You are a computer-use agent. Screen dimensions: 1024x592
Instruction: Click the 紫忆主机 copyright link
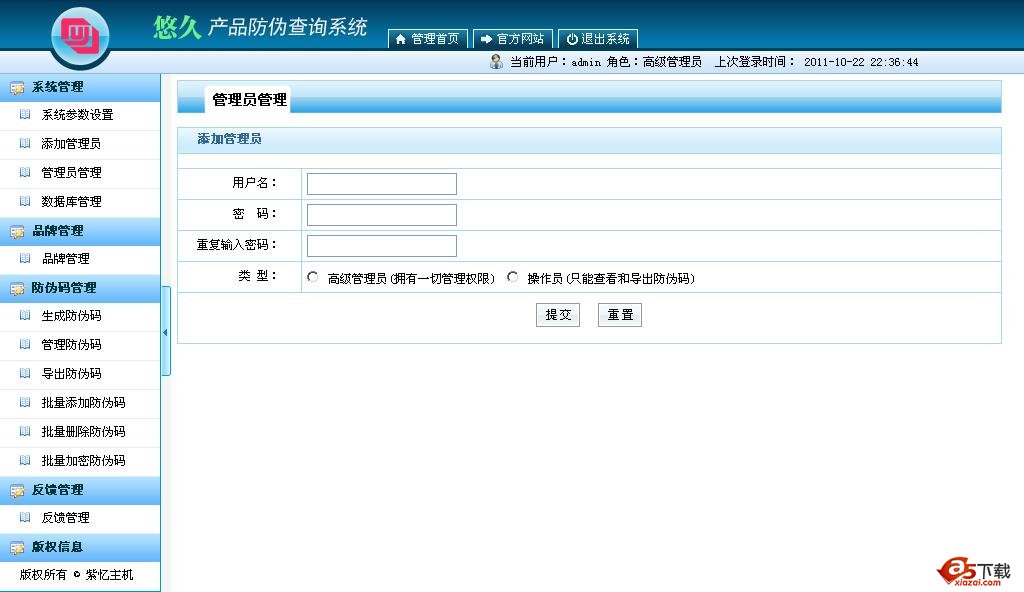(109, 575)
